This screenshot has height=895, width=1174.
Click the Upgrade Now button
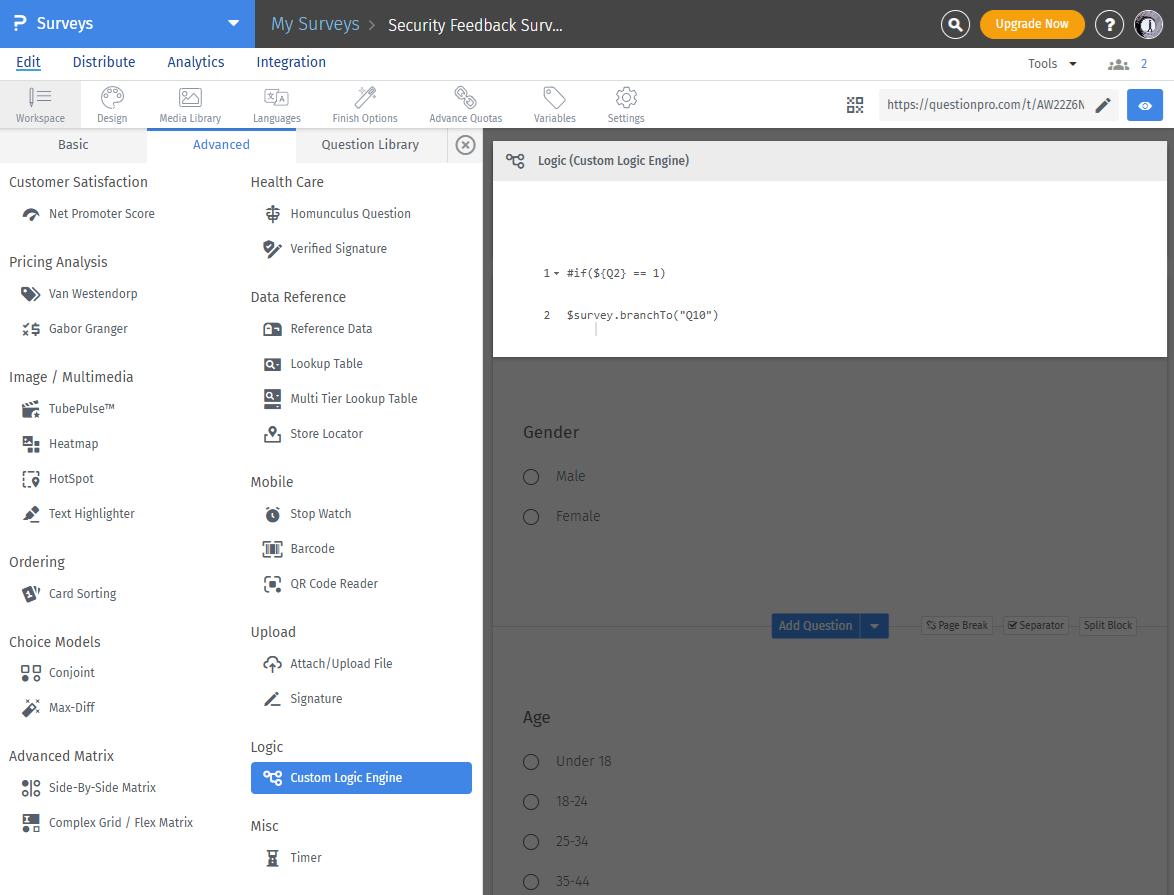1032,24
